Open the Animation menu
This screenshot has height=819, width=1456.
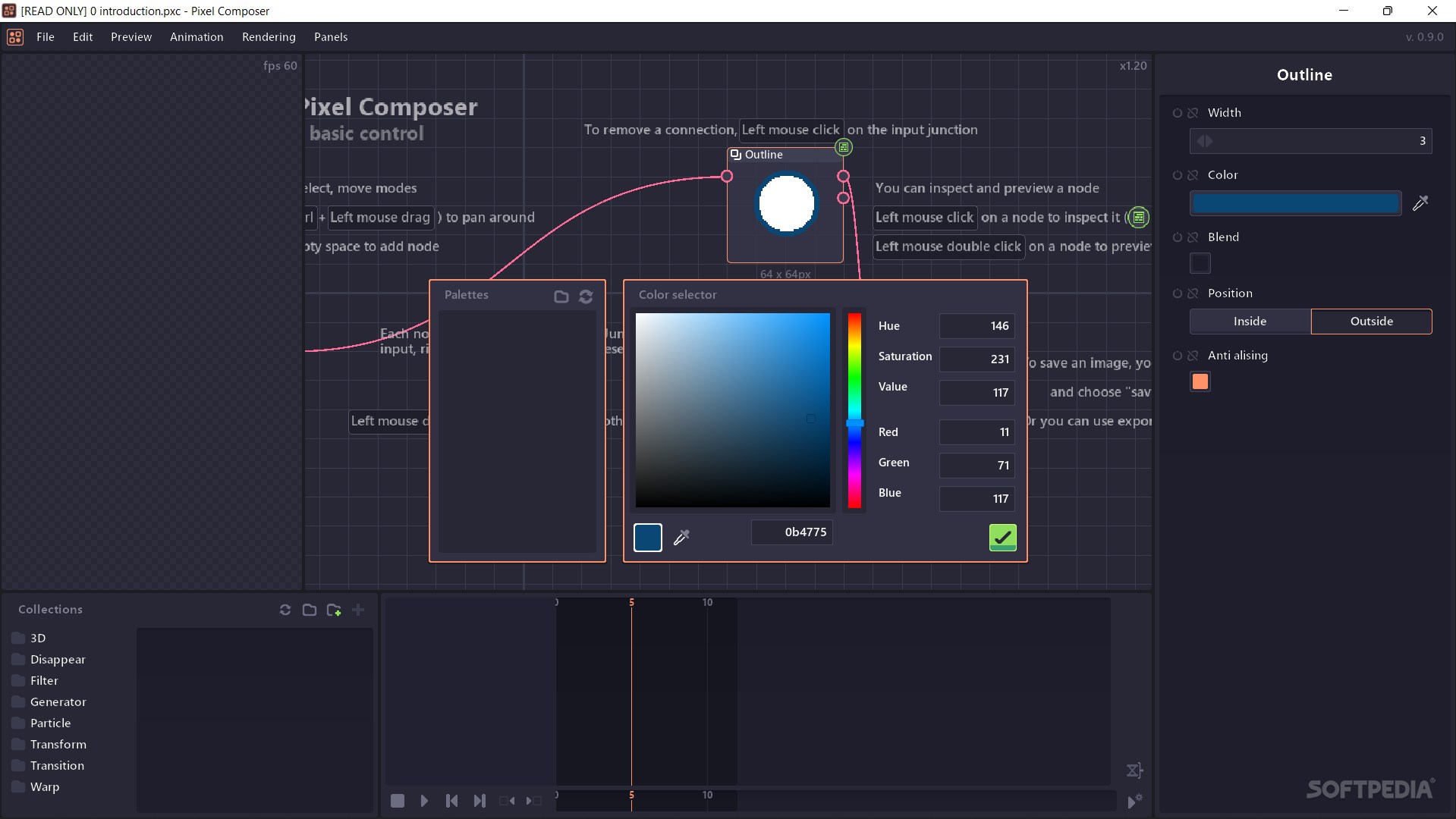(x=197, y=36)
